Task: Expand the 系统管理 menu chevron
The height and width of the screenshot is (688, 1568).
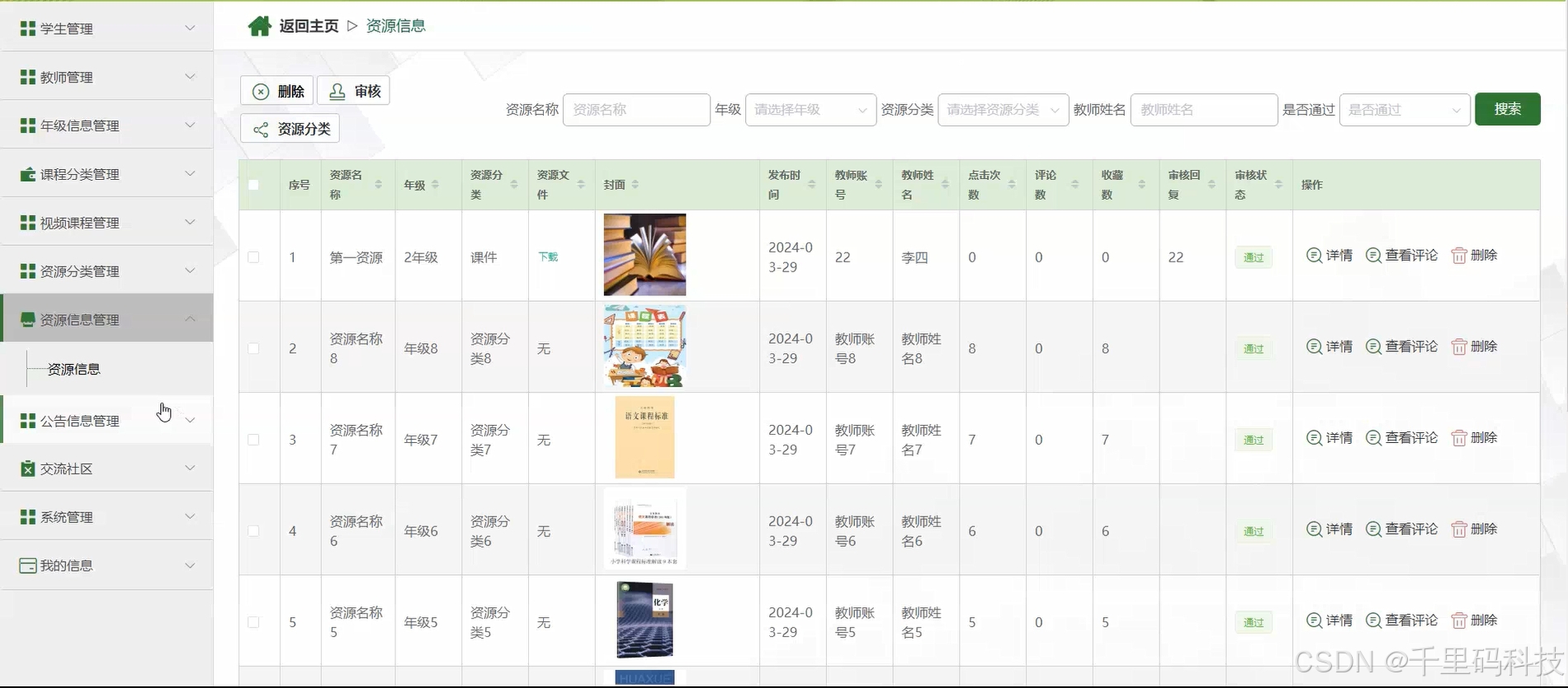Action: tap(190, 516)
